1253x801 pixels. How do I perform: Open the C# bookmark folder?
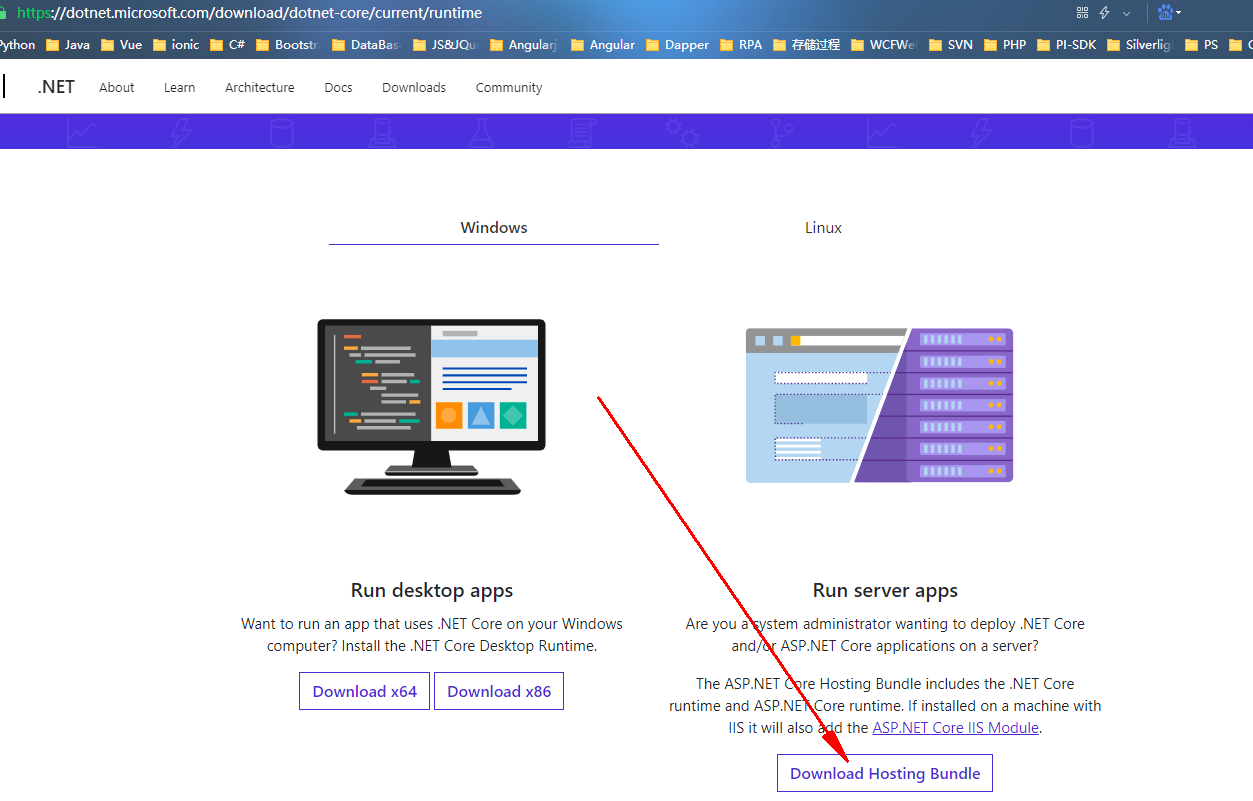point(227,45)
